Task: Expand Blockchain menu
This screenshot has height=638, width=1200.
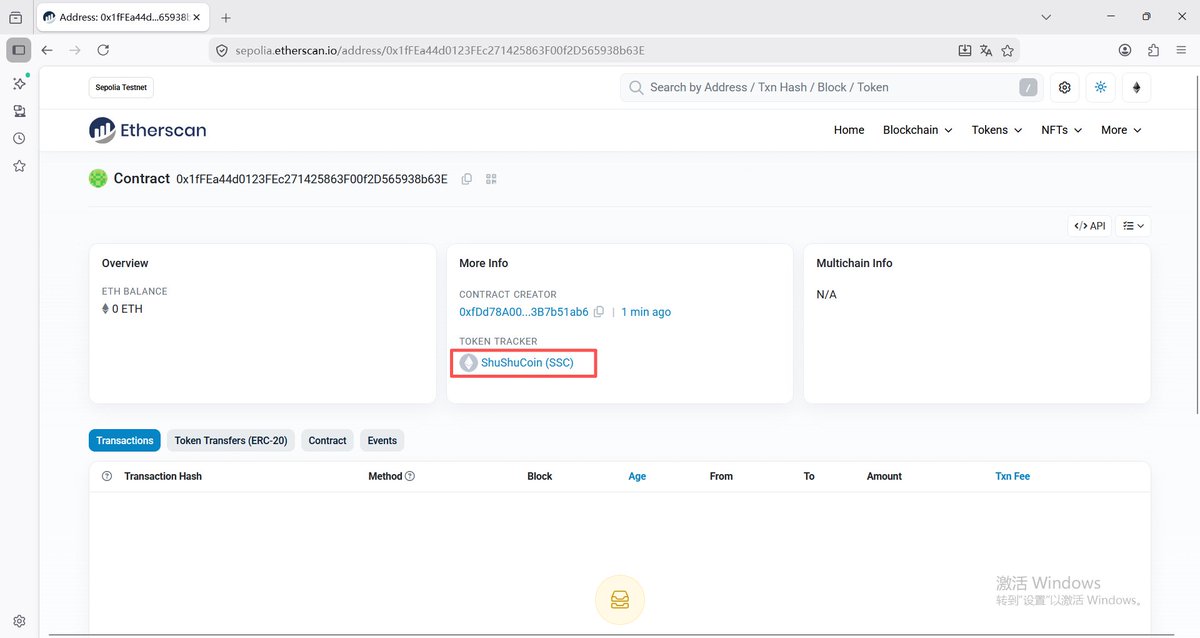Action: 917,130
